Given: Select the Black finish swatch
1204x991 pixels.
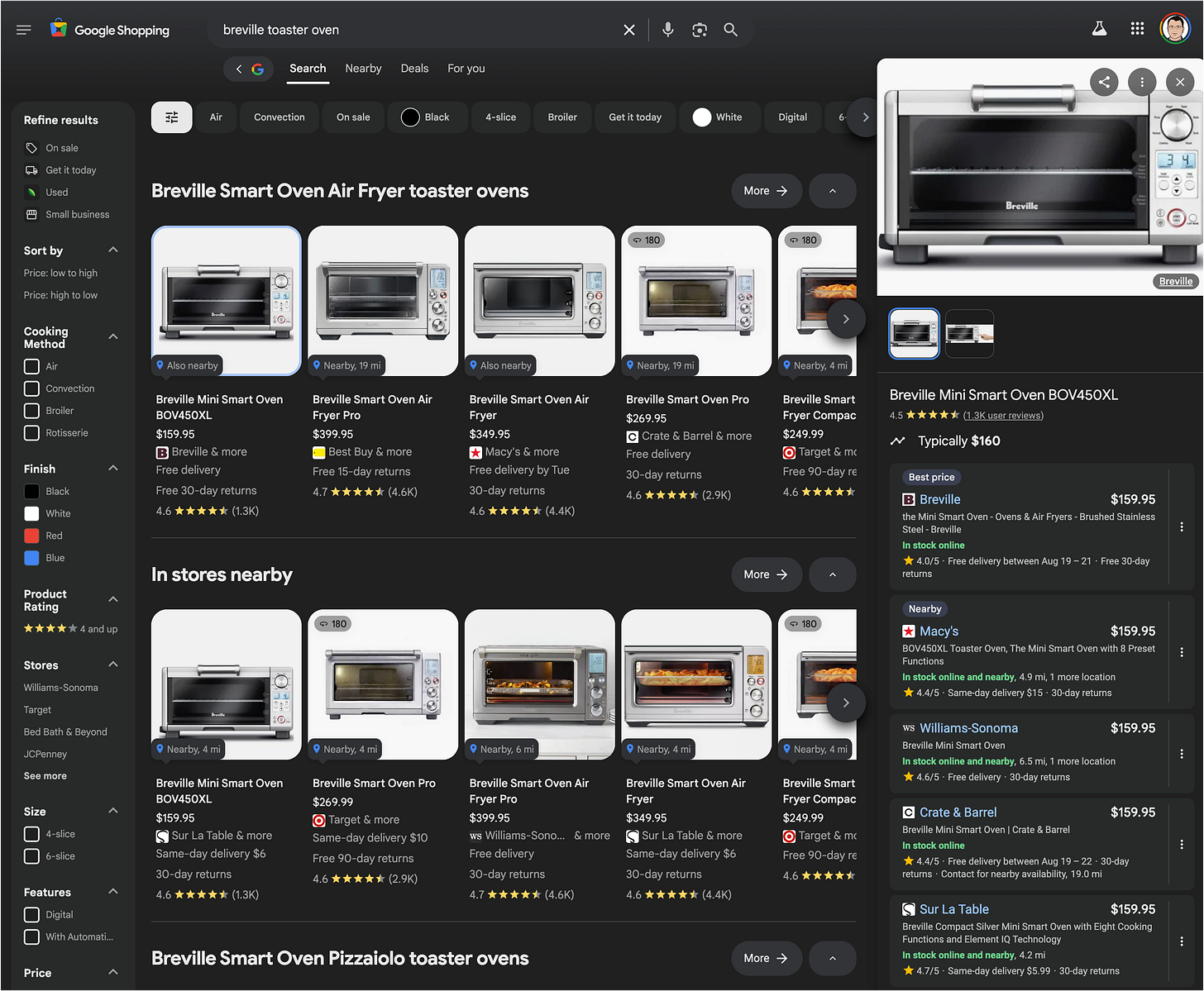Looking at the screenshot, I should pos(31,491).
